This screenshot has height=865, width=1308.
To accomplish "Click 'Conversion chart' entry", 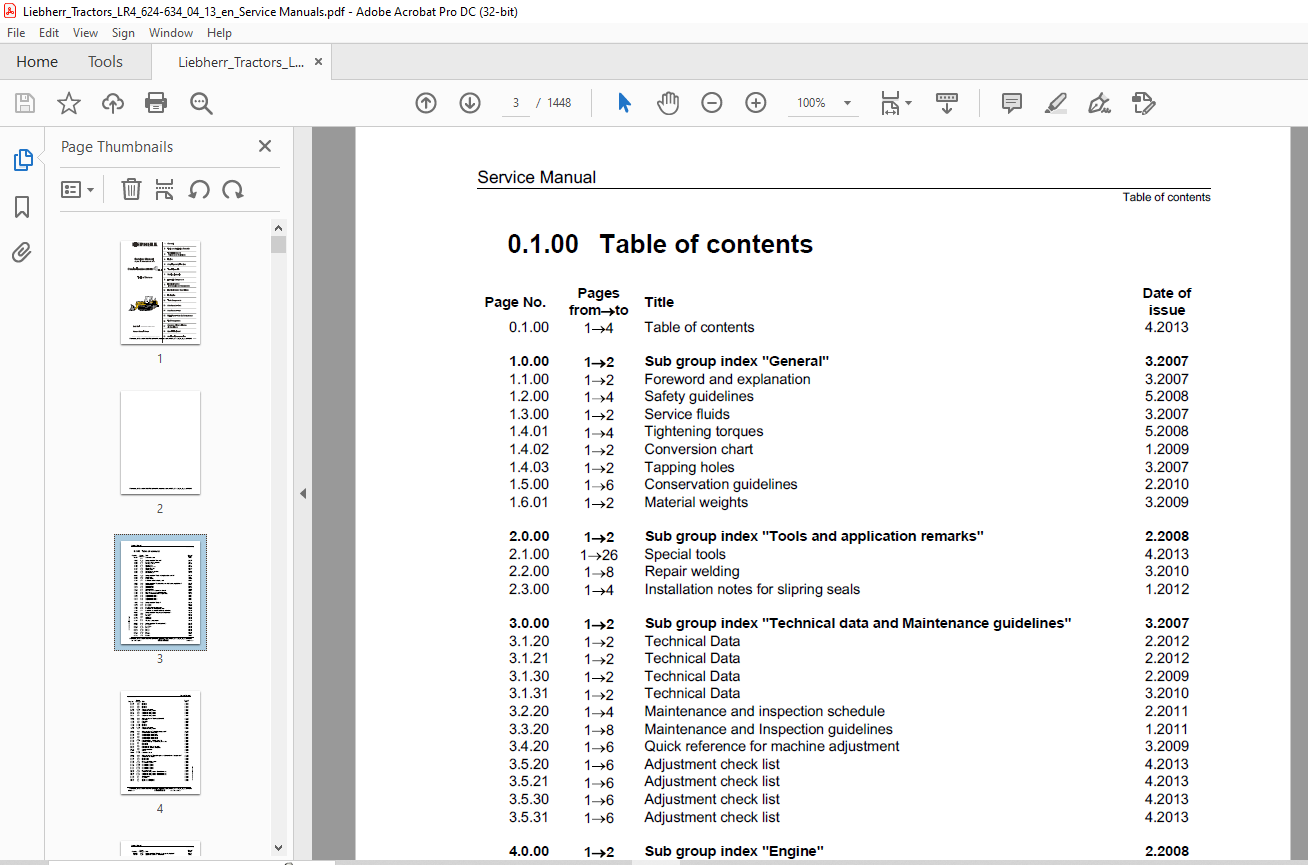I will click(x=698, y=449).
